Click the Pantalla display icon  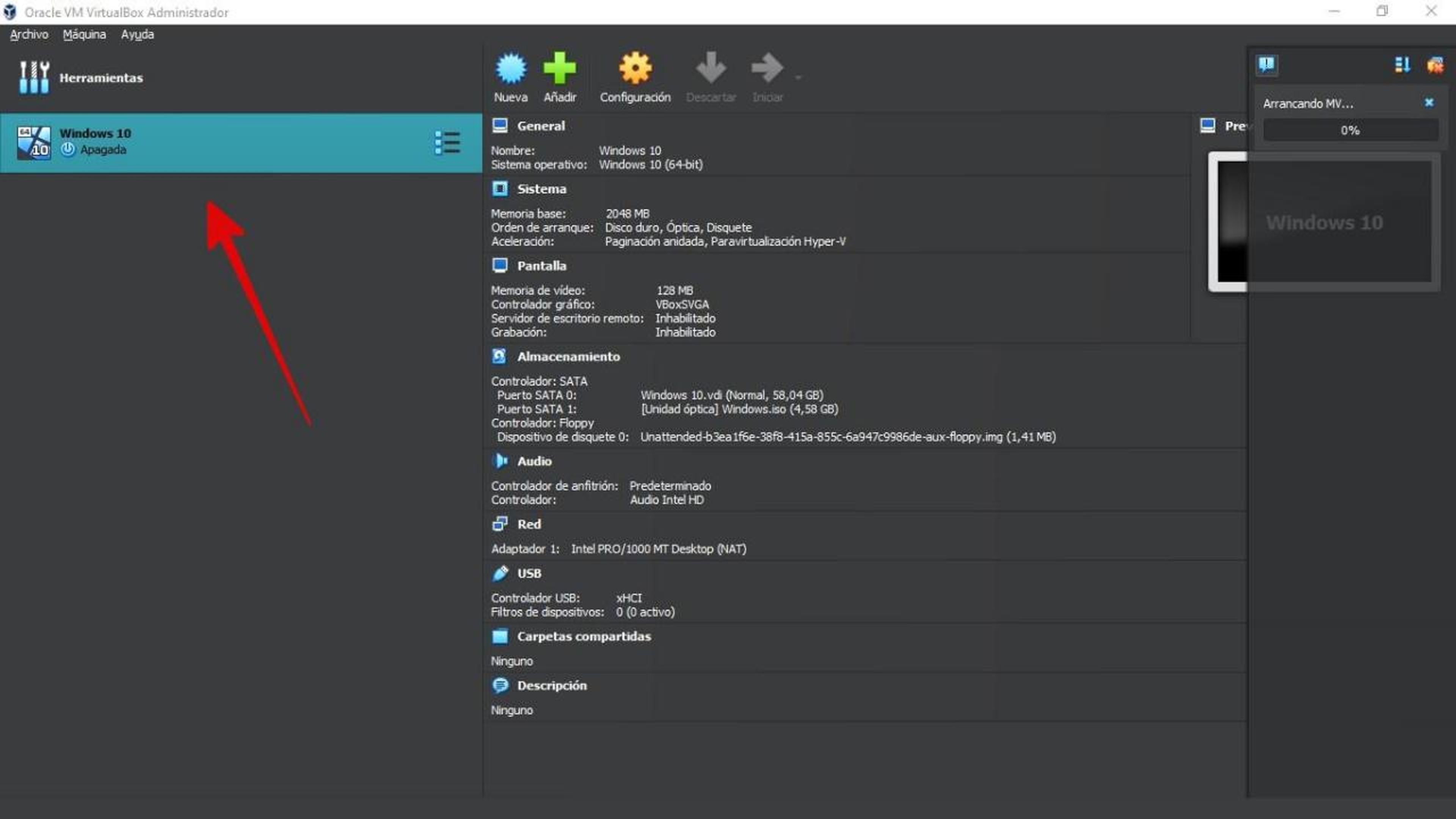point(500,265)
